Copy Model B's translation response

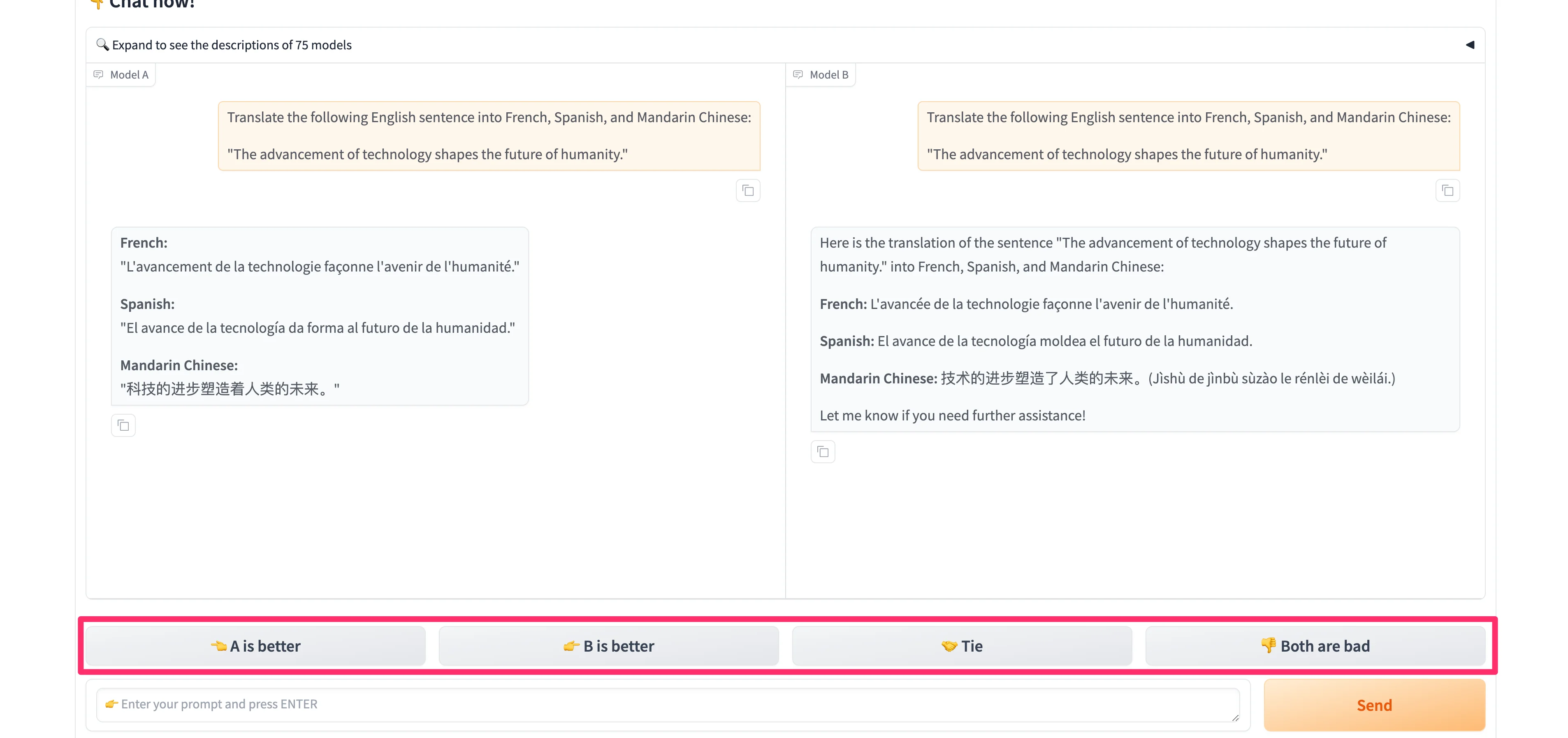point(822,452)
